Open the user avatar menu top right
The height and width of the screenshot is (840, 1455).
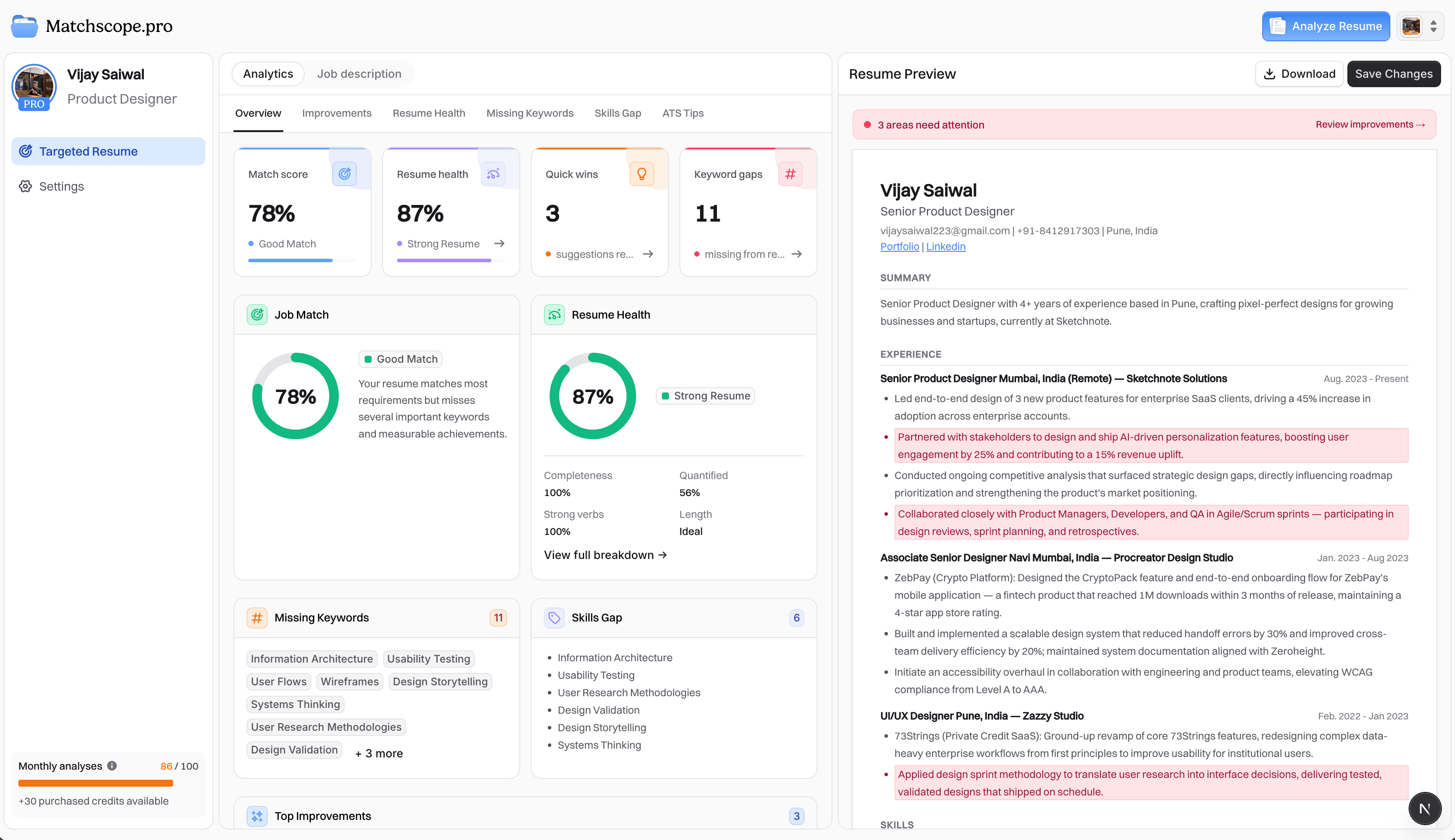coord(1411,26)
